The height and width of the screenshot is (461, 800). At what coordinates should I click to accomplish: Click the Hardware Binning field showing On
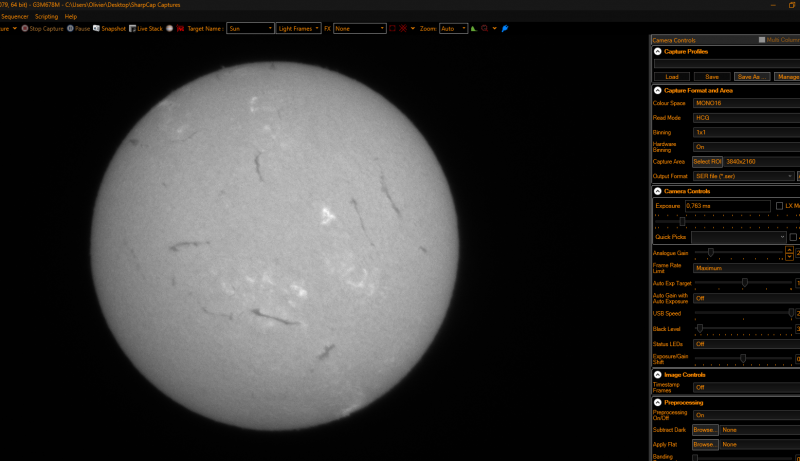click(x=746, y=147)
